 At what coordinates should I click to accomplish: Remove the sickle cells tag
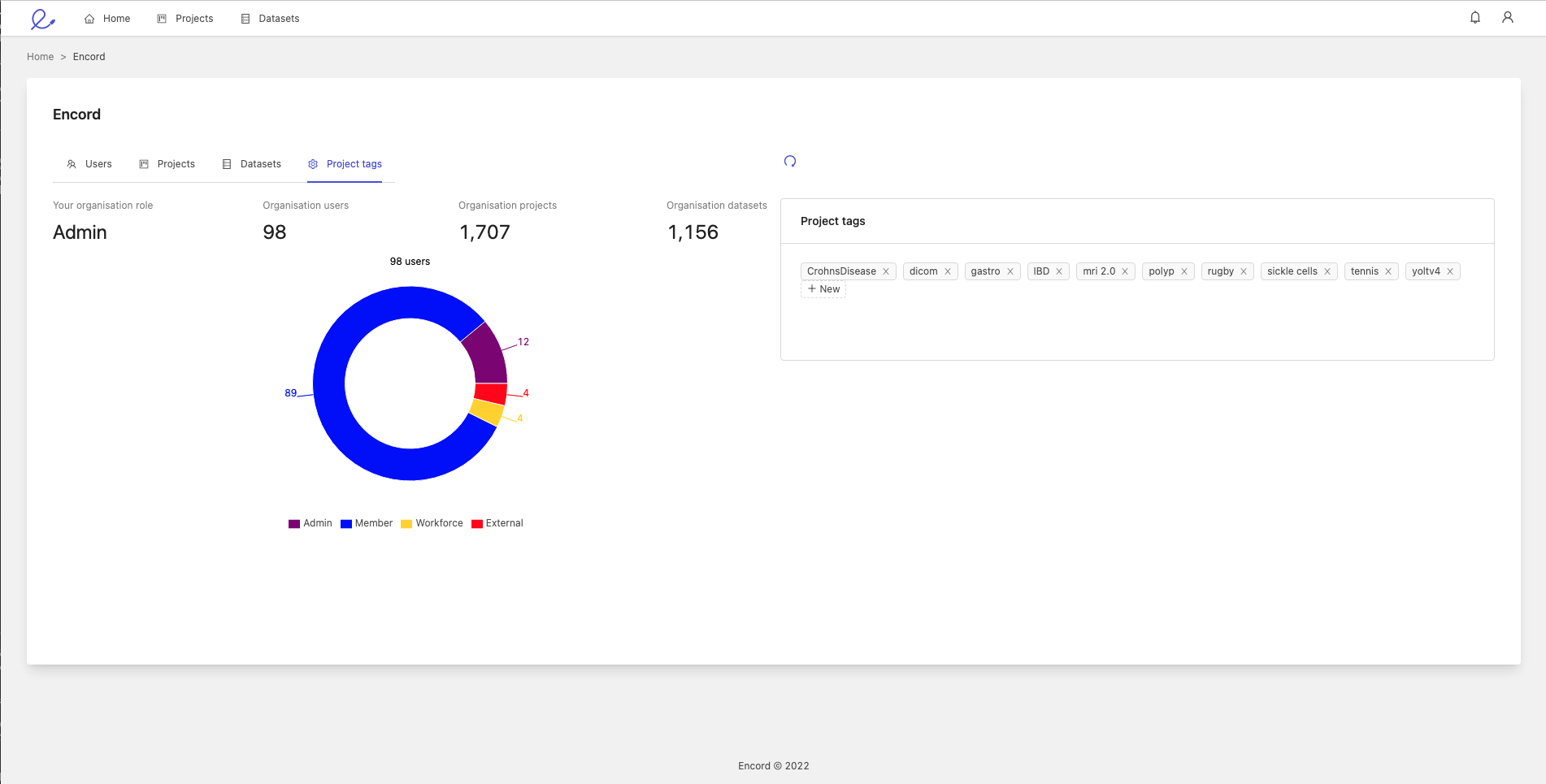[x=1327, y=271]
